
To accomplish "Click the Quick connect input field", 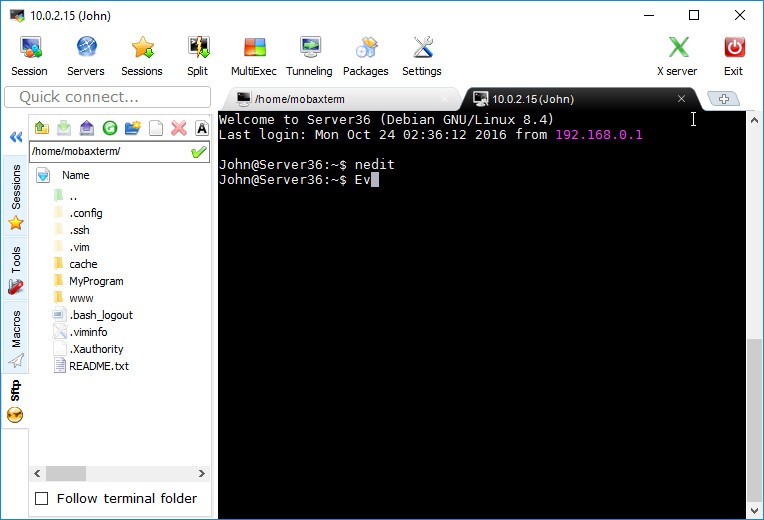I will coord(107,97).
